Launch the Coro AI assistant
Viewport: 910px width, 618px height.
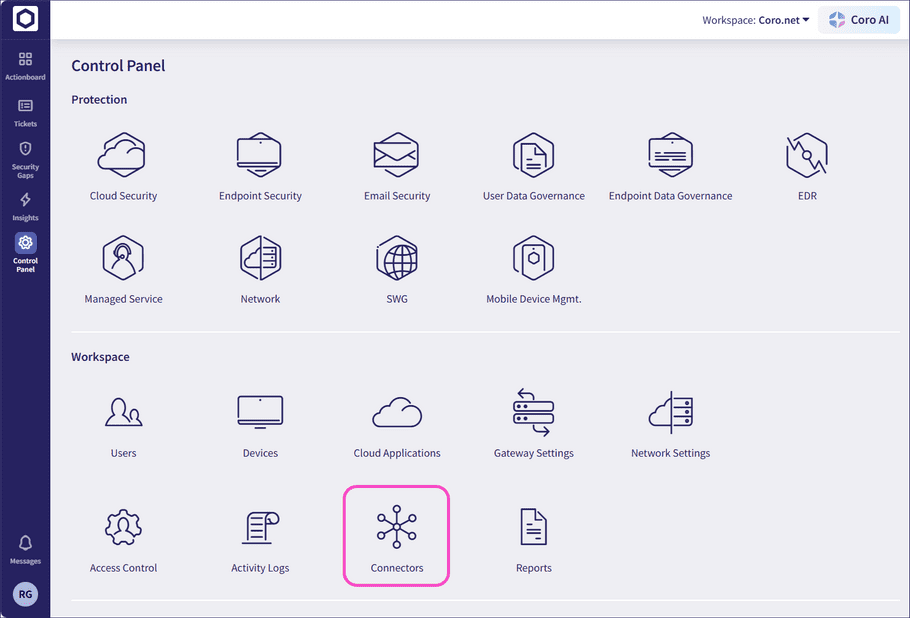coord(858,20)
